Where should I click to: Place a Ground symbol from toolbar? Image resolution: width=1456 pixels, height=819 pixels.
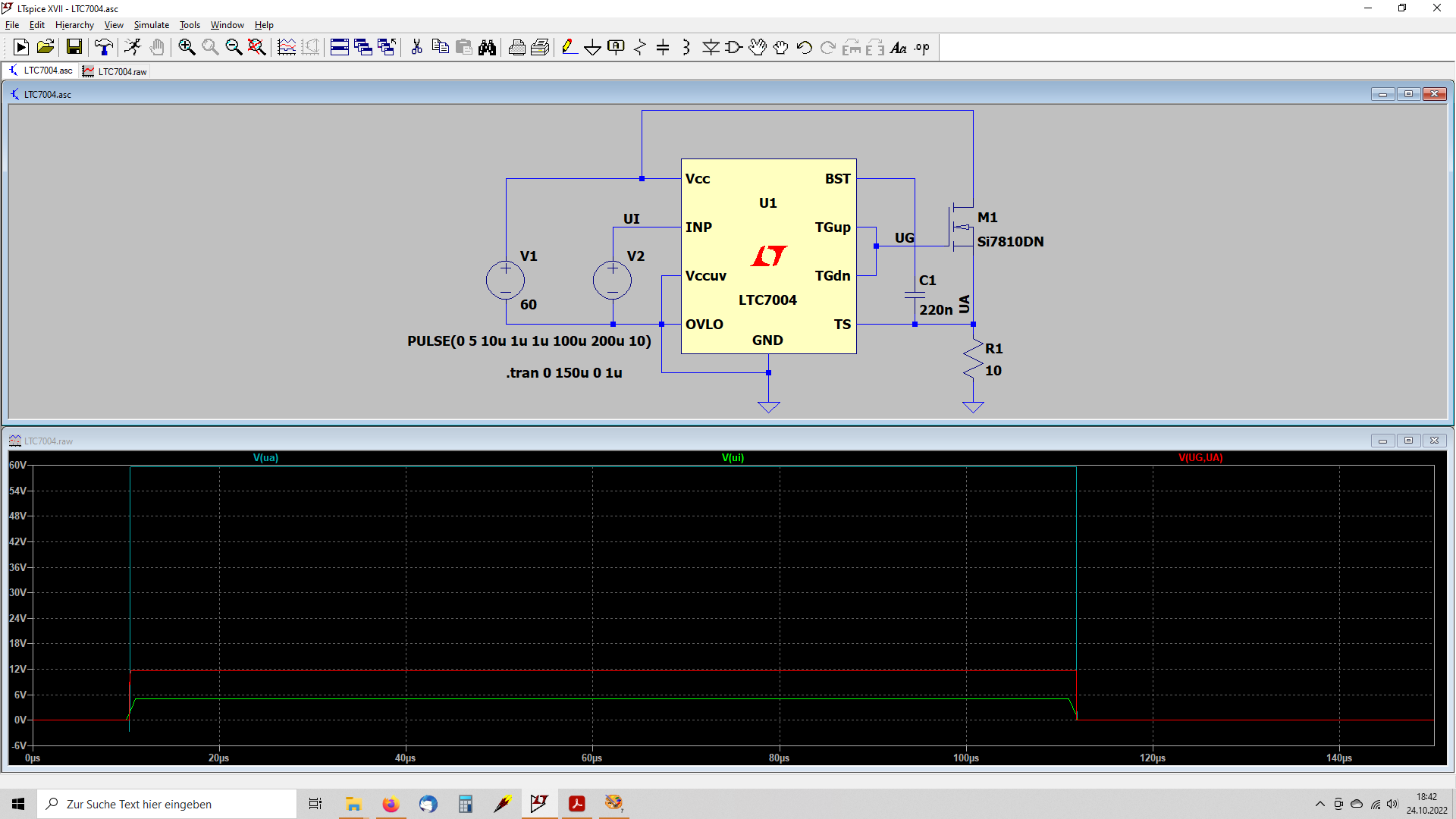pyautogui.click(x=593, y=48)
